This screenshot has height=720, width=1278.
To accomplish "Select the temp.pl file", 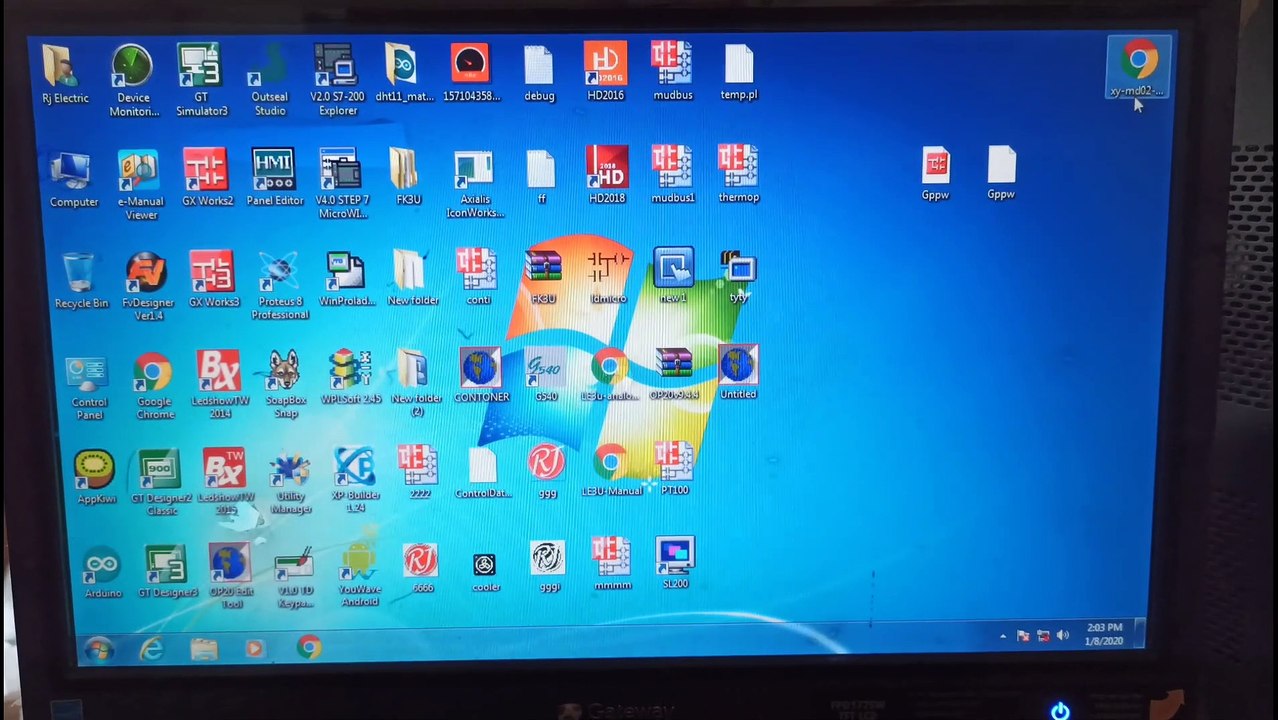I will point(739,72).
